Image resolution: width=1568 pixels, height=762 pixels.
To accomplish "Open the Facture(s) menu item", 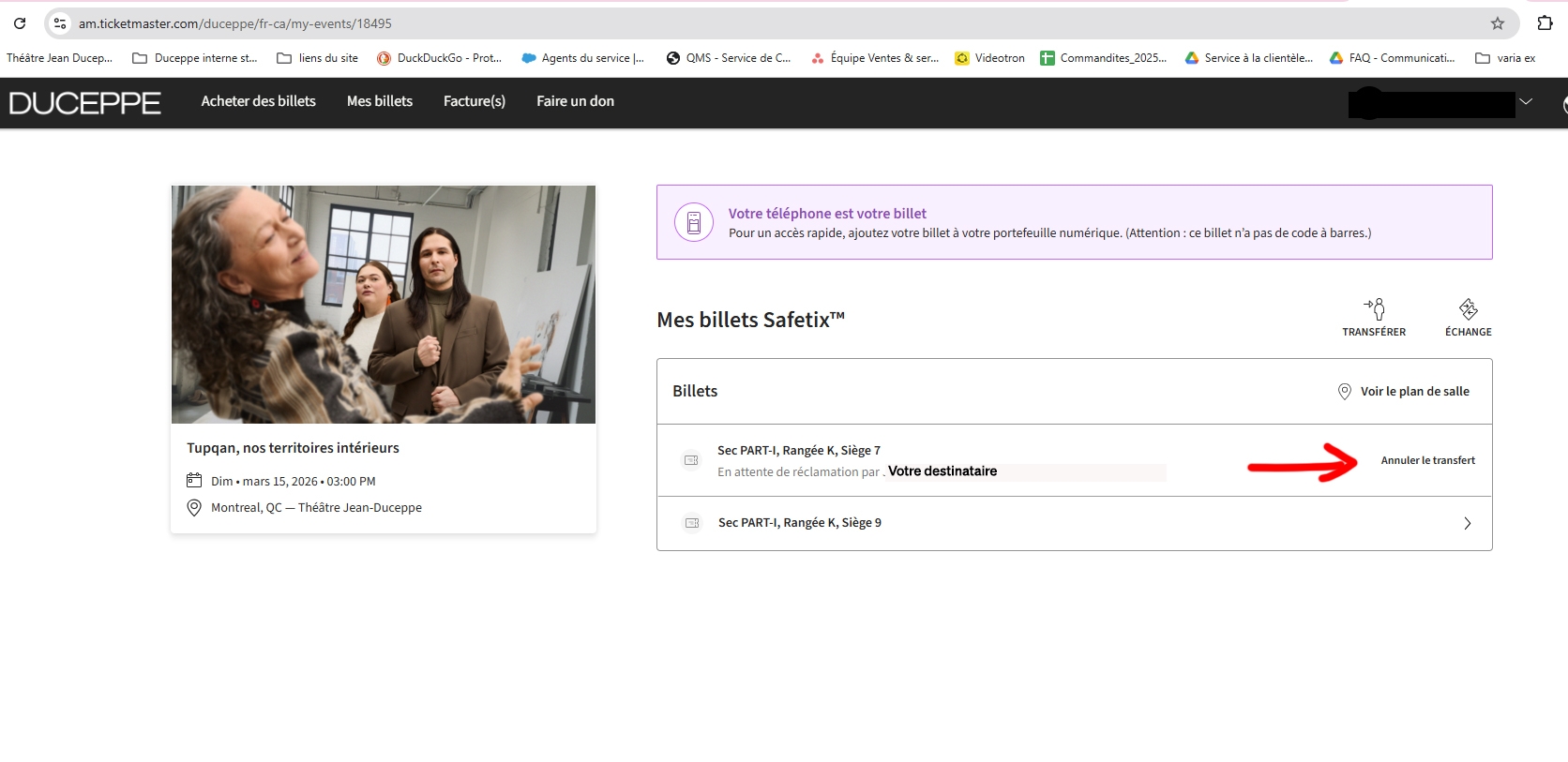I will click(474, 101).
